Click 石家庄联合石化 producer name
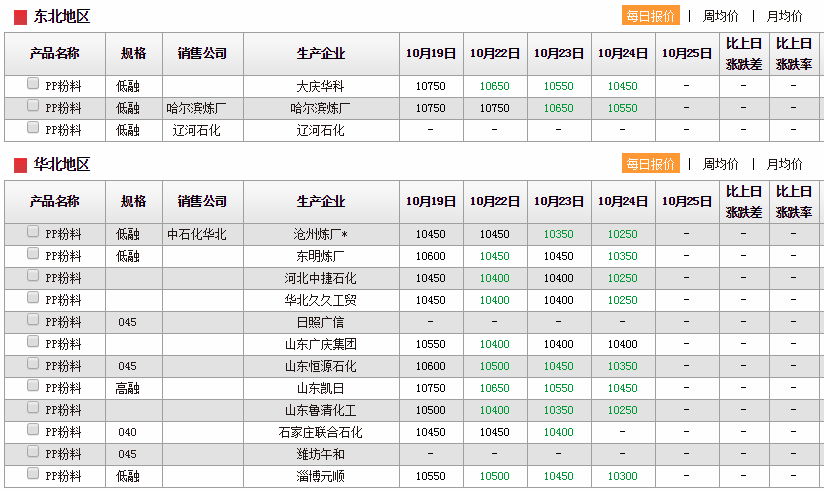 [x=321, y=433]
